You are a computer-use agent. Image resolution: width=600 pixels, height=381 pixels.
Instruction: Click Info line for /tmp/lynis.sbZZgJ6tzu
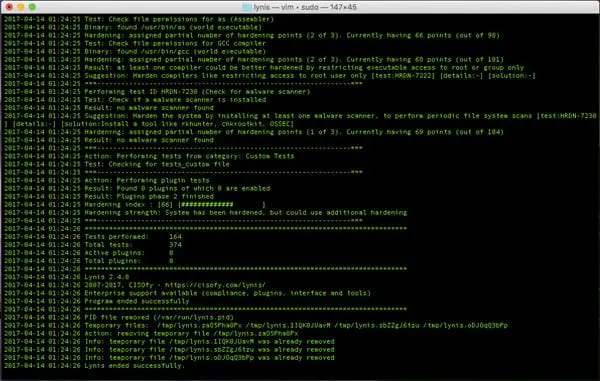coord(169,350)
